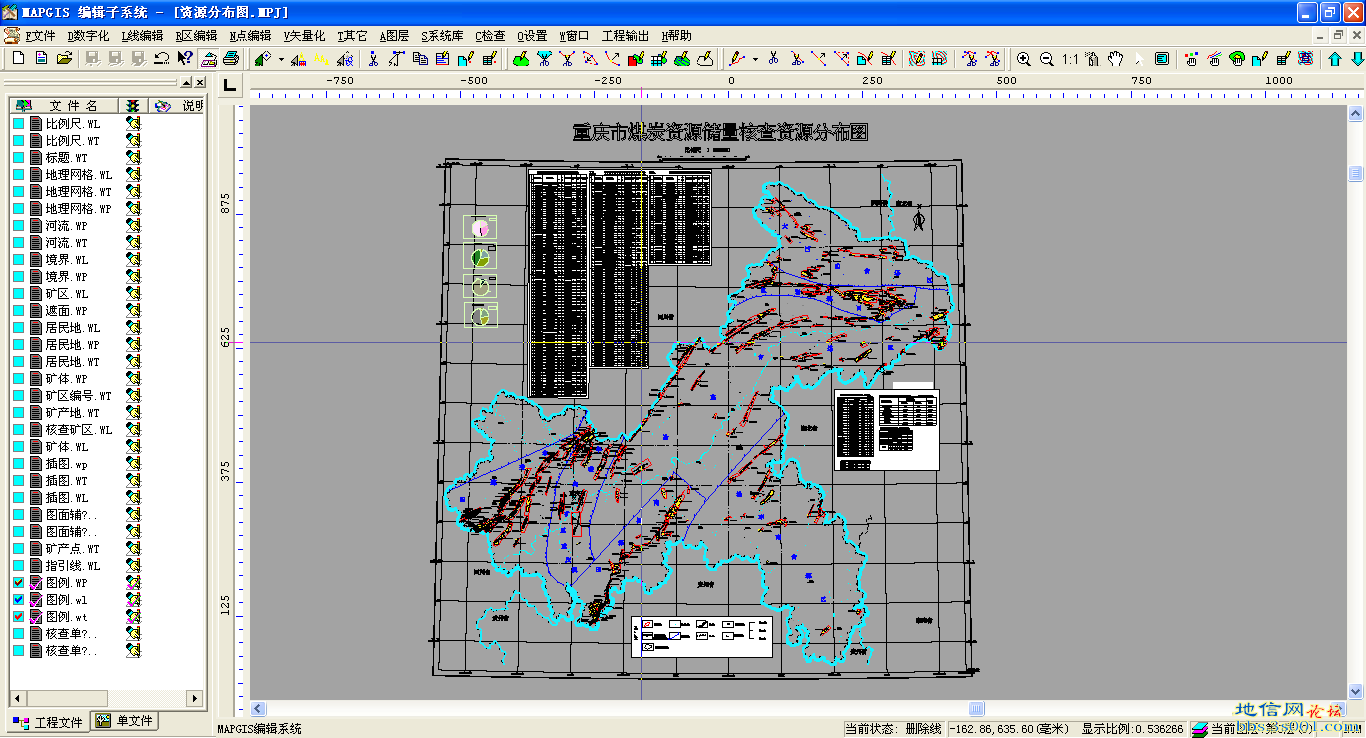Click the printer icon in toolbar
Image resolution: width=1366 pixels, height=738 pixels.
pyautogui.click(x=231, y=58)
